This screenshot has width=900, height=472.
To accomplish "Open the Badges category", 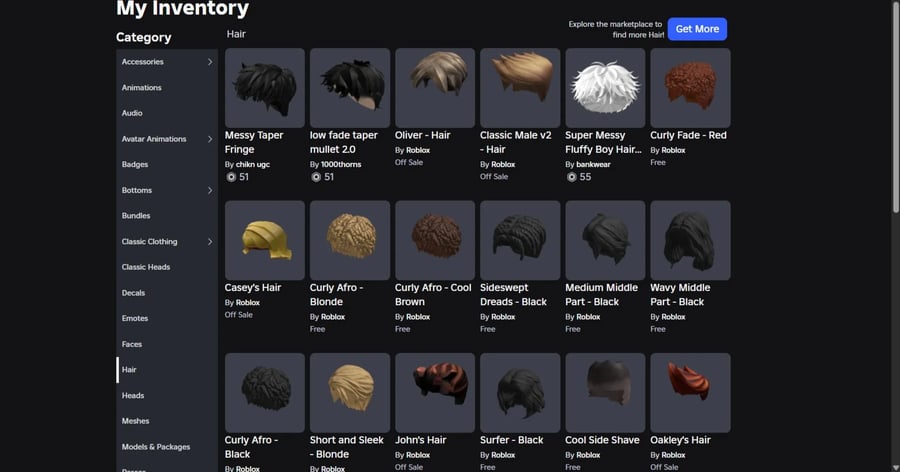I will [x=135, y=165].
